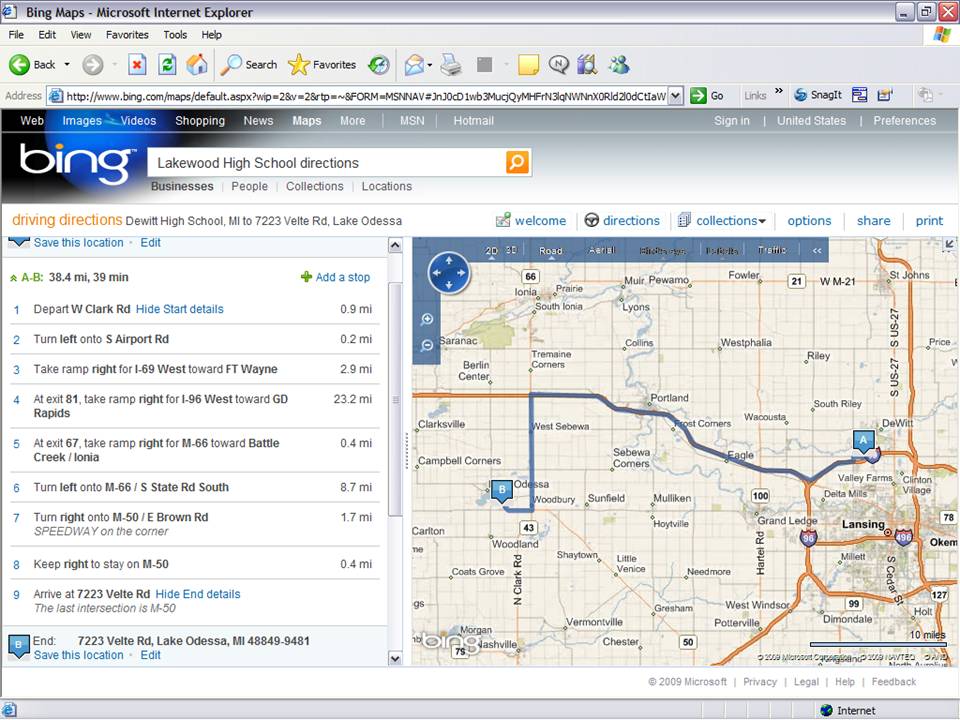The height and width of the screenshot is (720, 960).
Task: Click the browser address bar URL
Action: point(366,96)
